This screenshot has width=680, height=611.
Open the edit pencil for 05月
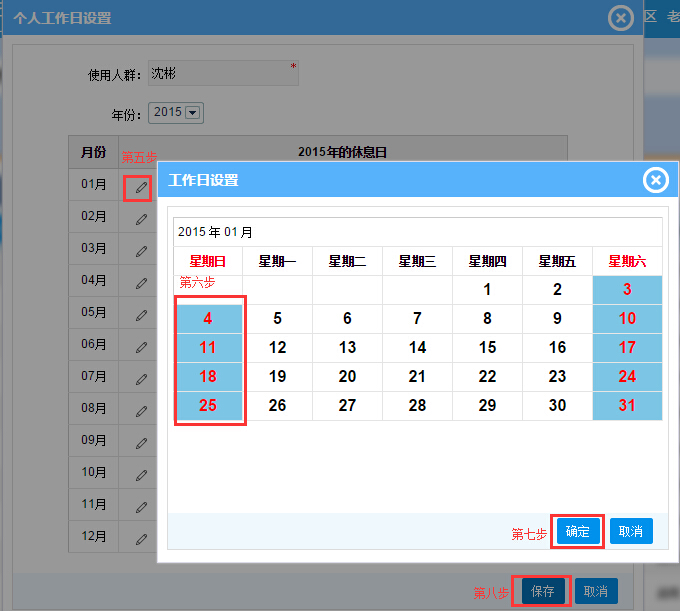[141, 316]
